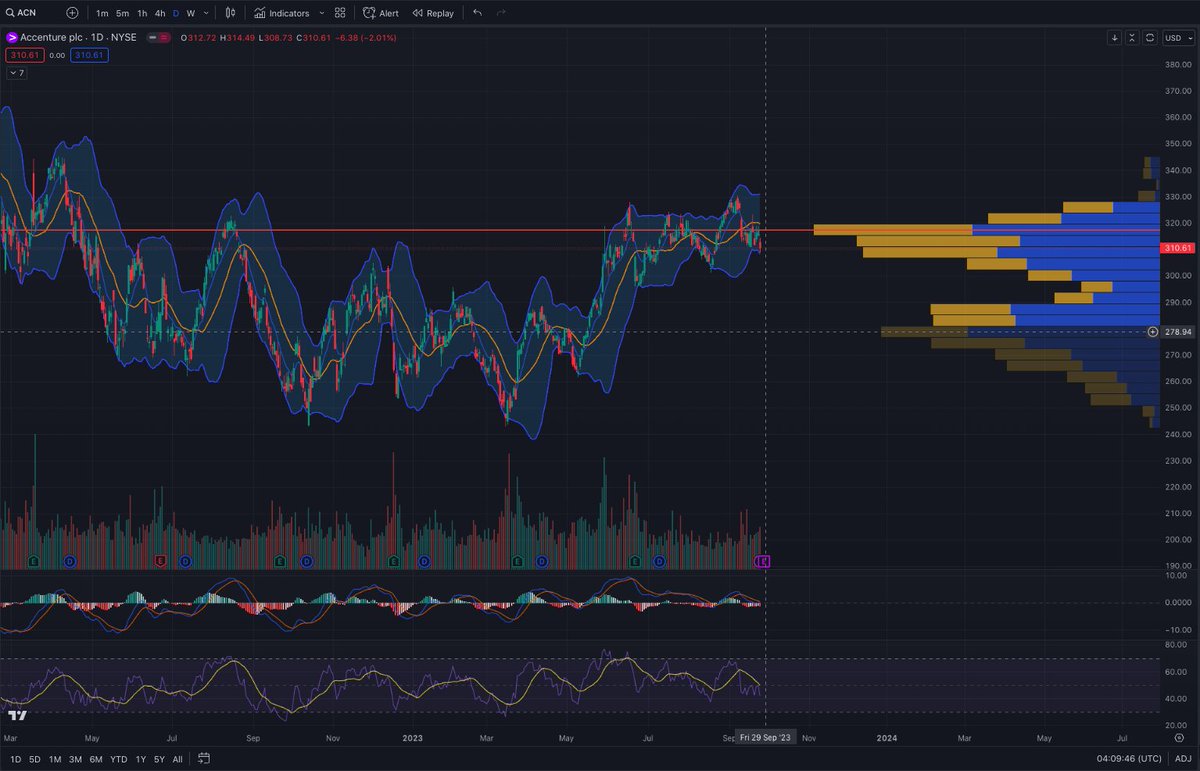The height and width of the screenshot is (771, 1200).
Task: Click the plus icon at the crosshair price
Action: [x=1153, y=331]
